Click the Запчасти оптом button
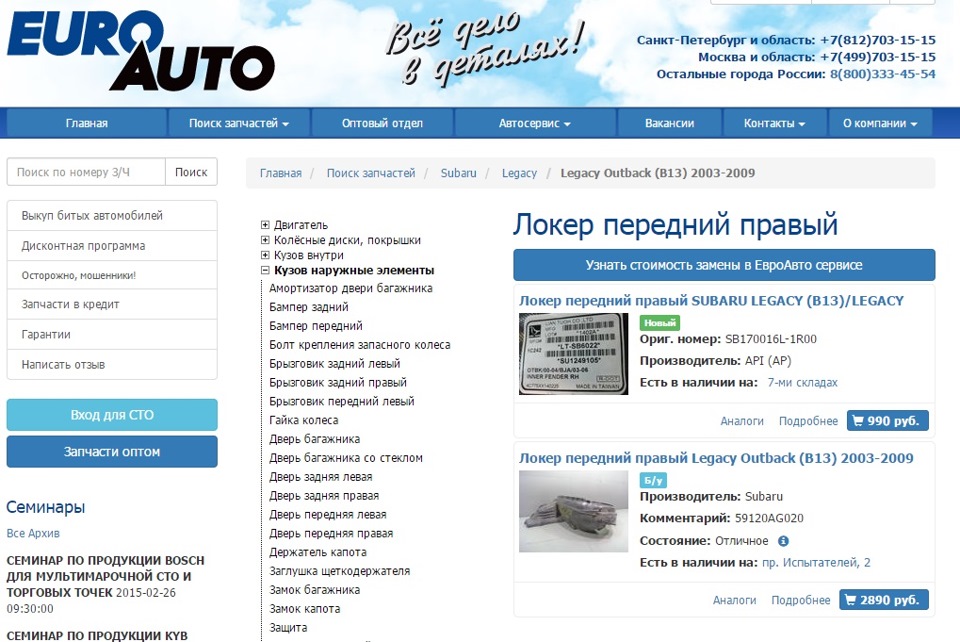Screen dimensions: 960x642 click(112, 452)
